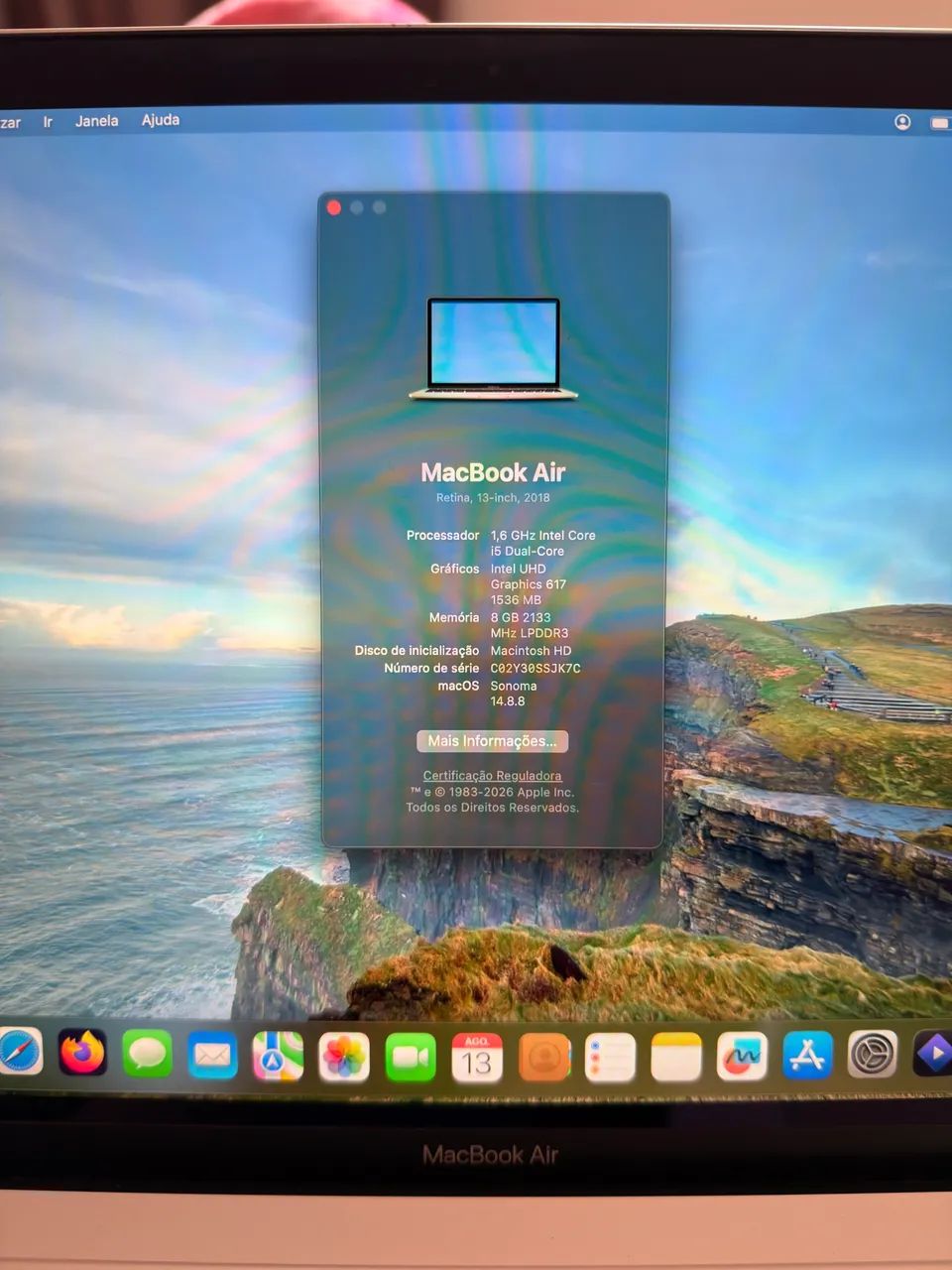Open the purple play-arrow app in Dock

click(x=933, y=1053)
